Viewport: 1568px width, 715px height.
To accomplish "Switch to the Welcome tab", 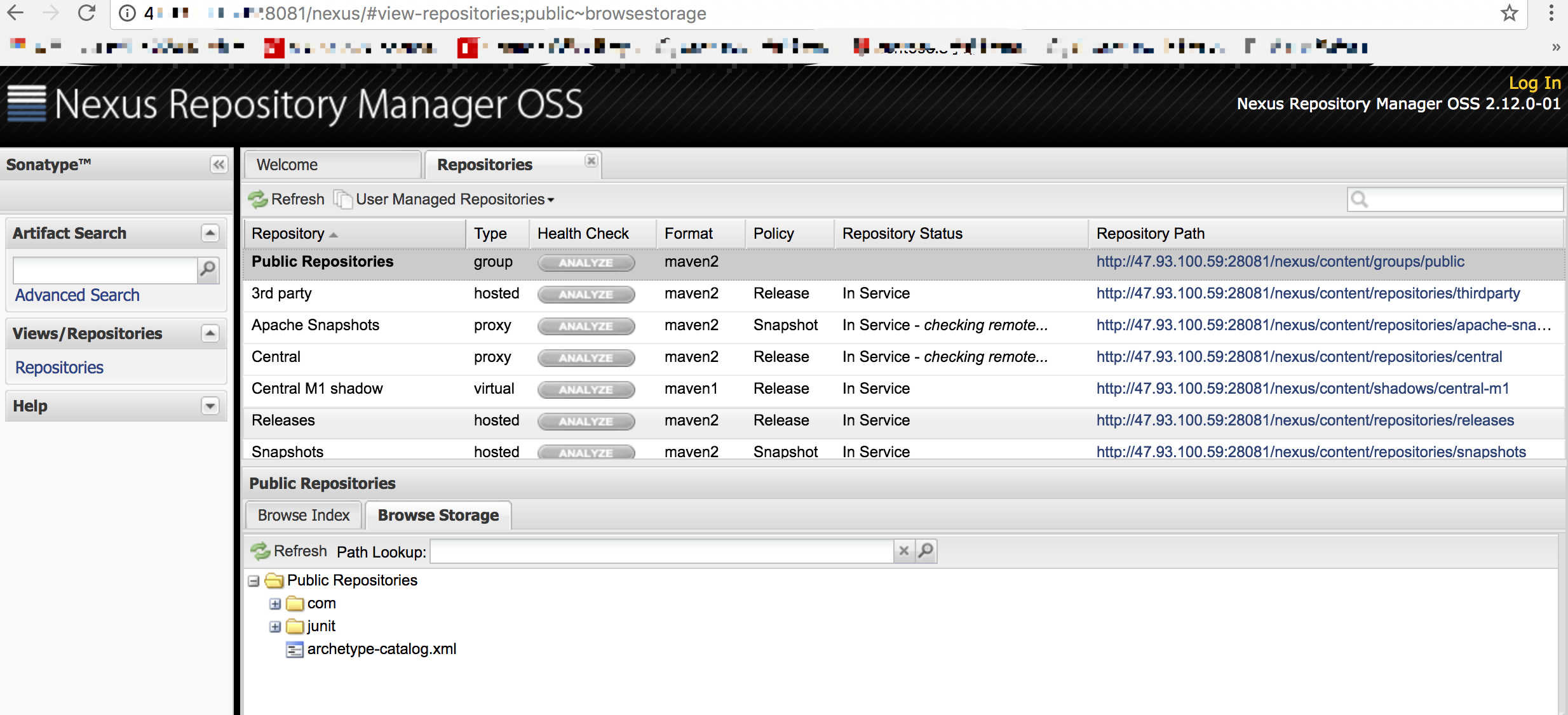I will 332,164.
